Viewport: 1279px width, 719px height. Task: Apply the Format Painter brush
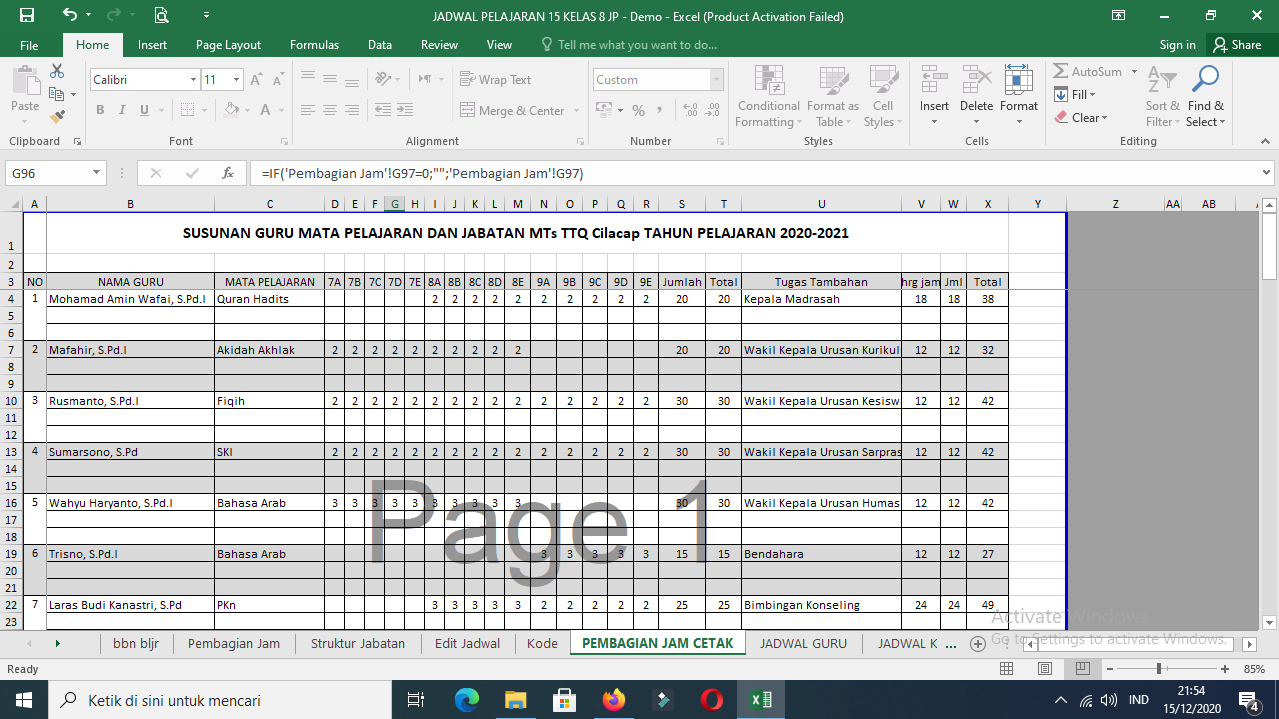pos(57,116)
